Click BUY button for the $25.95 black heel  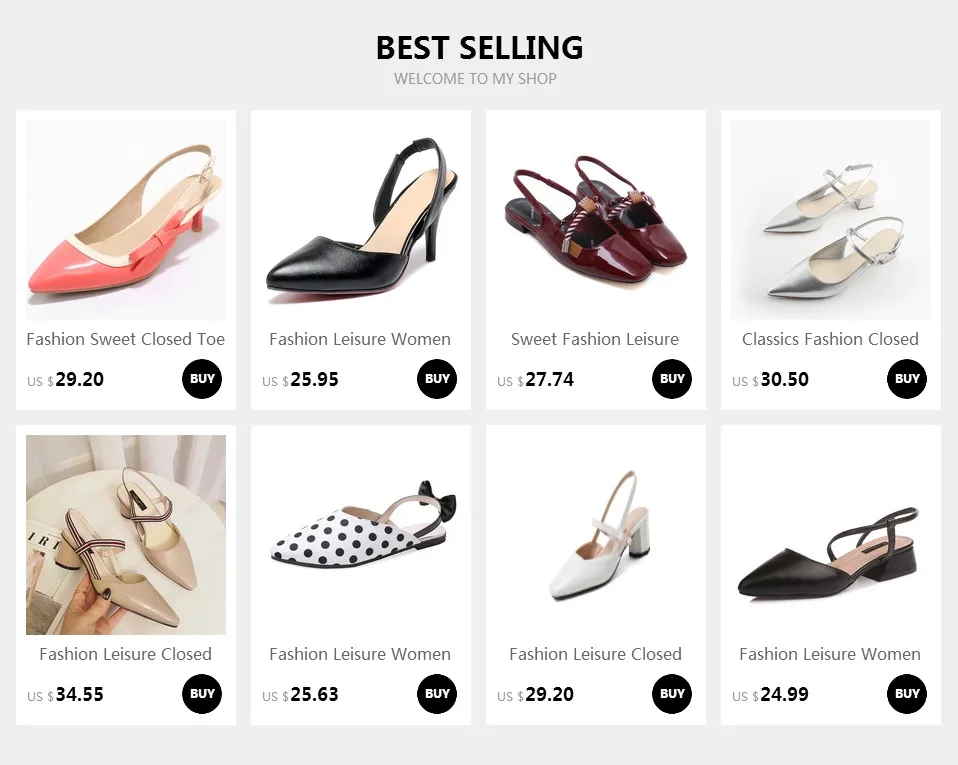click(437, 379)
